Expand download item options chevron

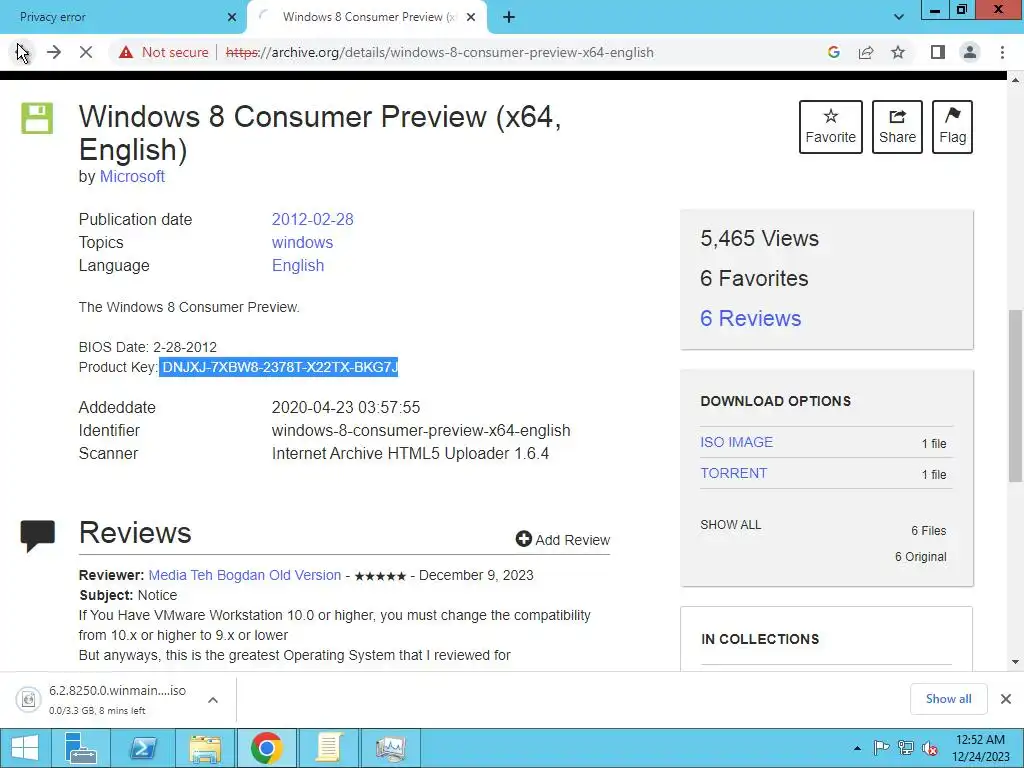pyautogui.click(x=213, y=699)
